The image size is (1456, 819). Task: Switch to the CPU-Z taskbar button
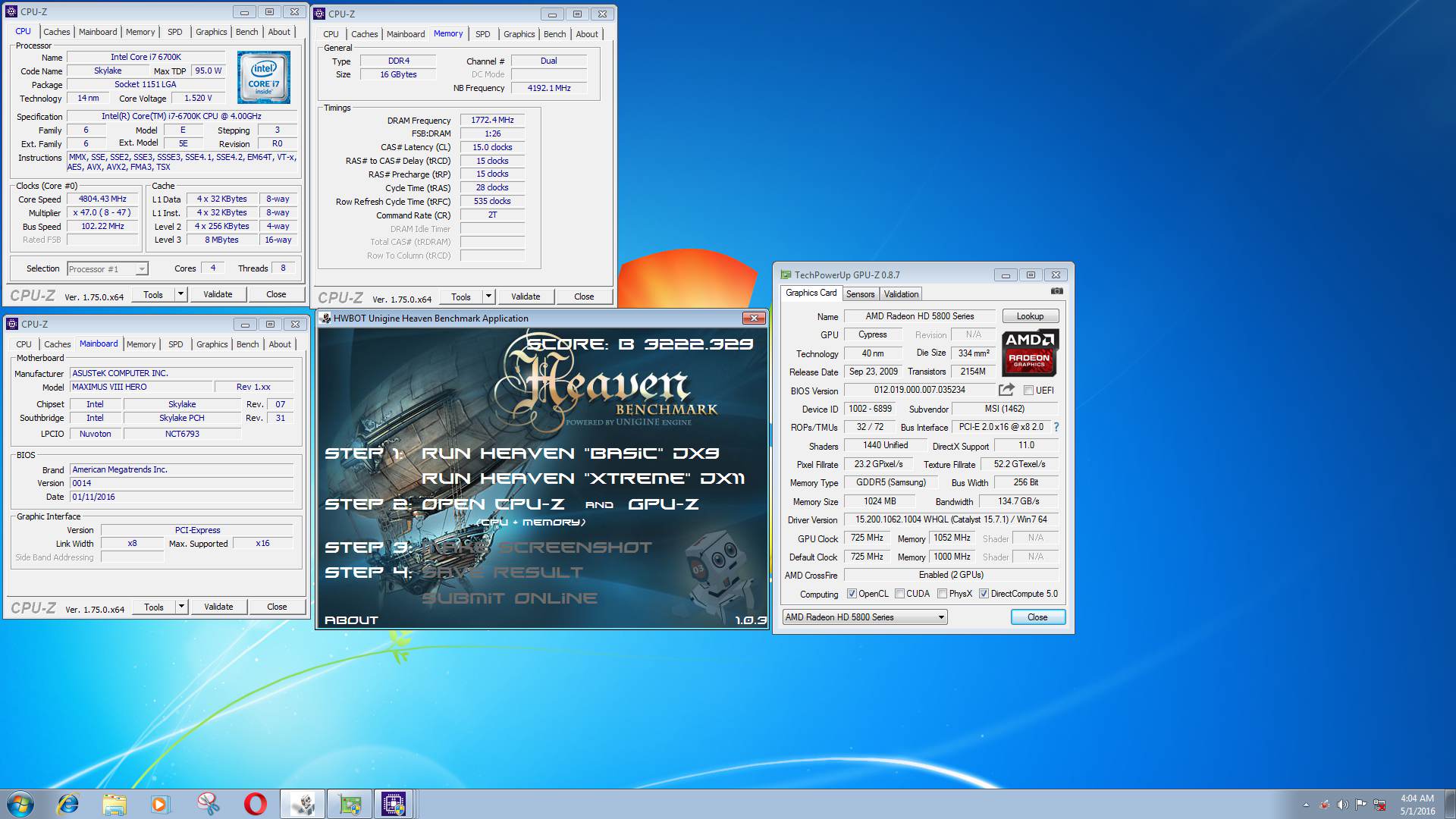point(394,804)
